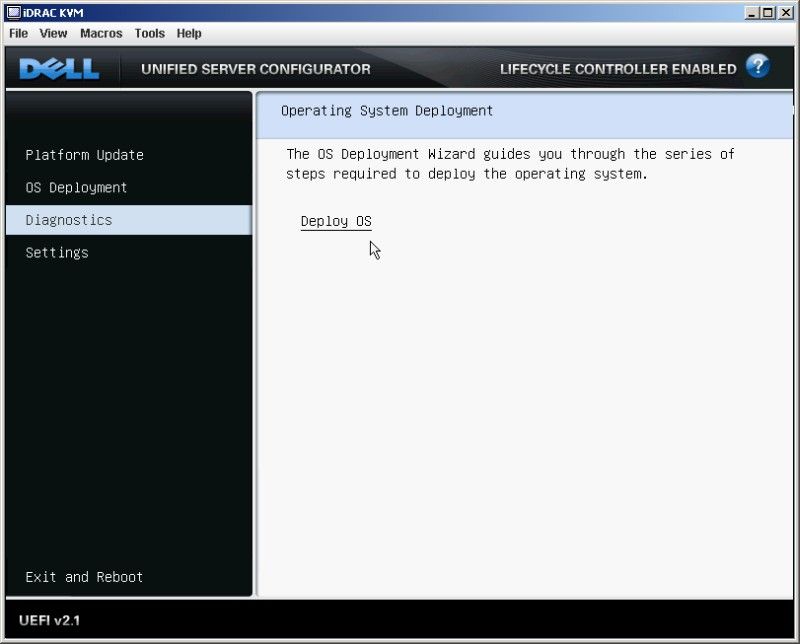
Task: Select Diagnostics in sidebar
Action: point(129,220)
